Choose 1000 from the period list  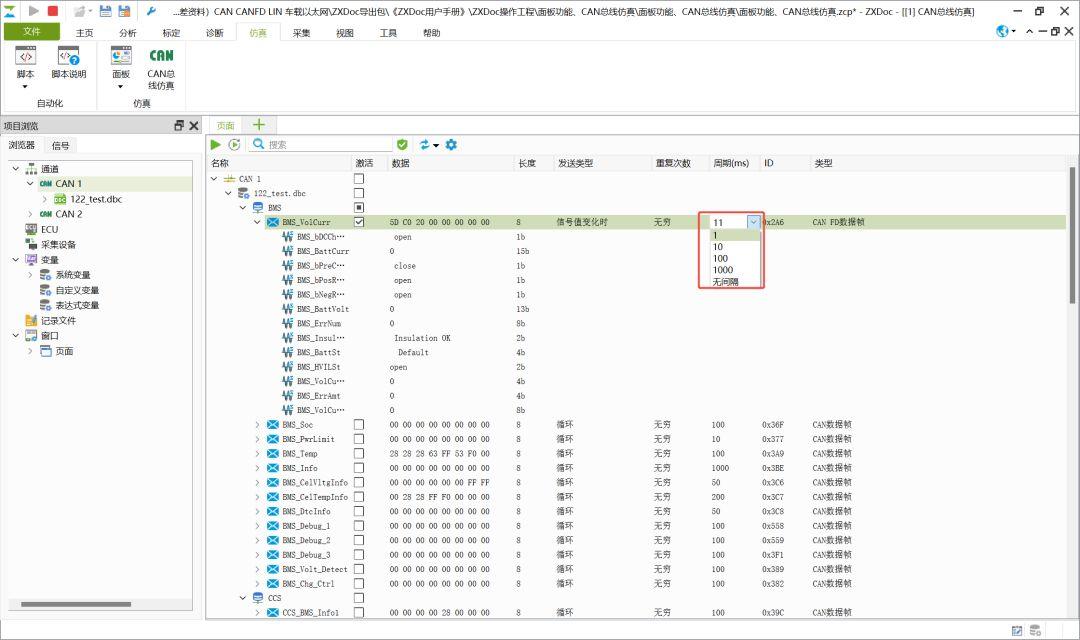(x=723, y=270)
